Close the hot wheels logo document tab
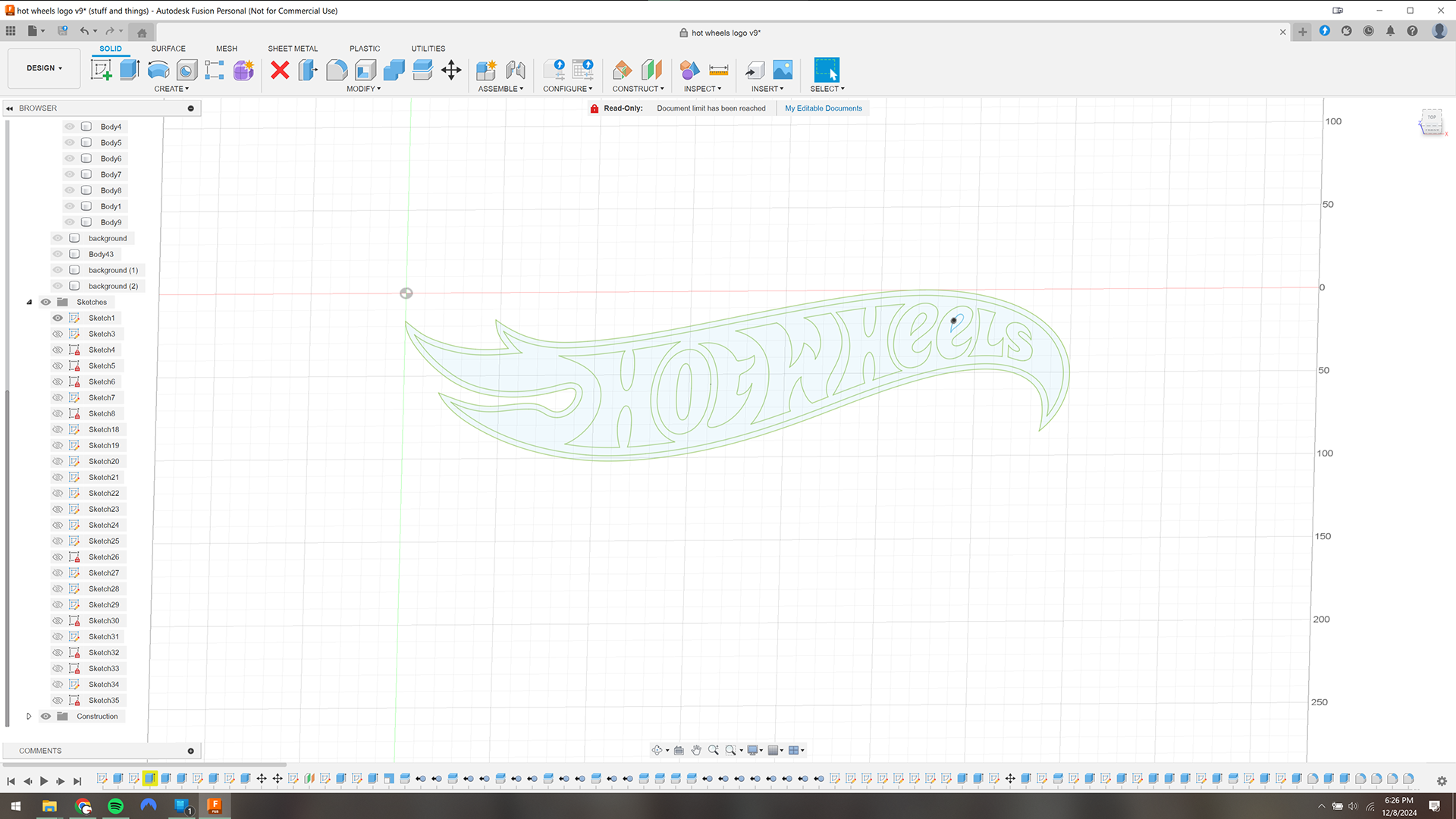Image resolution: width=1456 pixels, height=819 pixels. tap(1282, 32)
